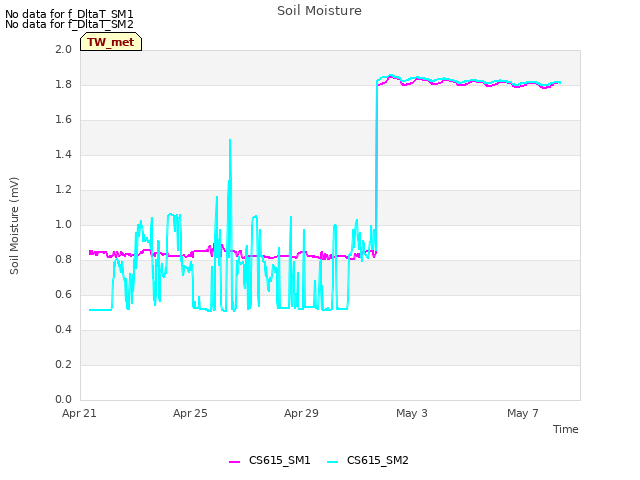Click the May 7 x-axis tick label

(523, 413)
